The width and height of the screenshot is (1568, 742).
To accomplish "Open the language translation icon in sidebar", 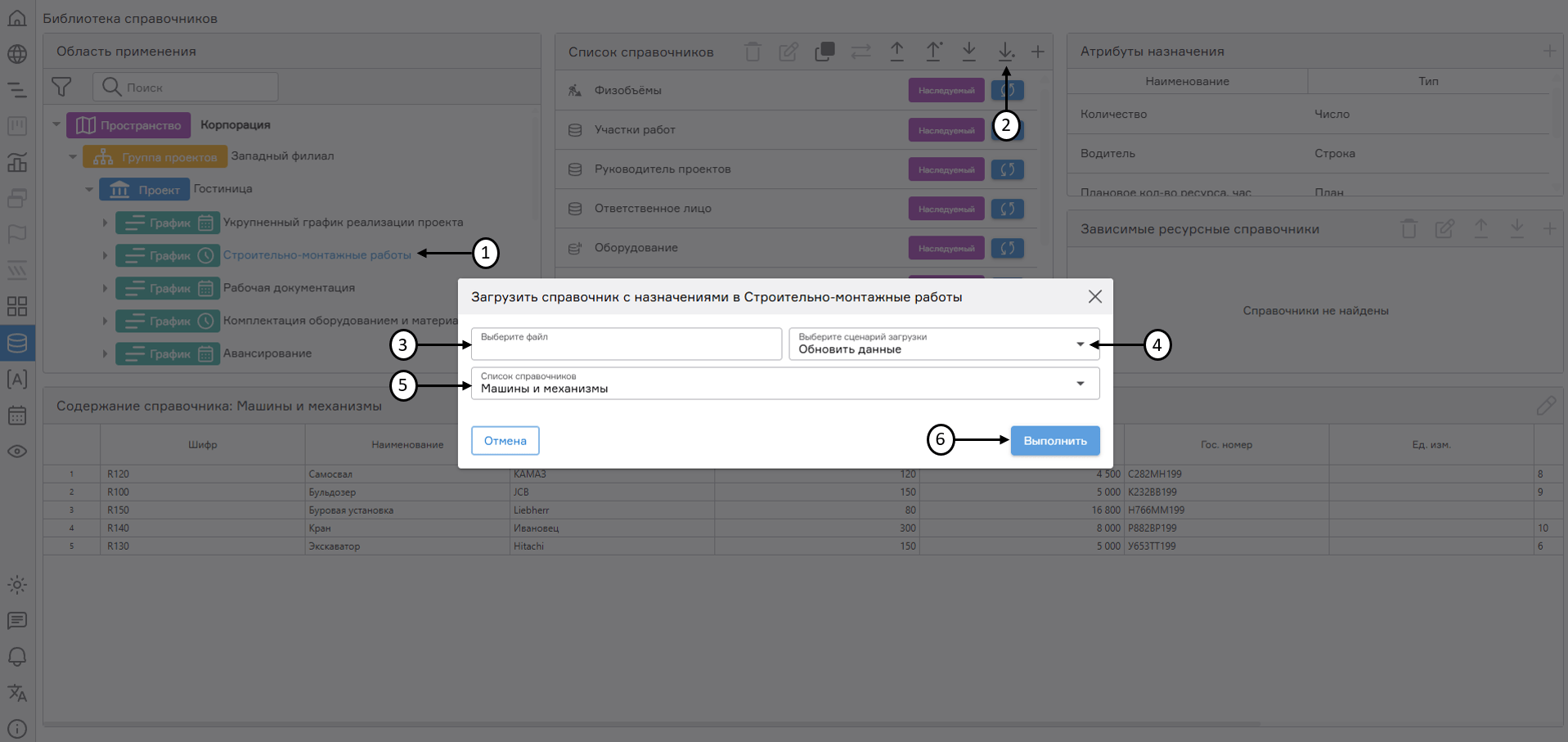I will click(x=17, y=693).
